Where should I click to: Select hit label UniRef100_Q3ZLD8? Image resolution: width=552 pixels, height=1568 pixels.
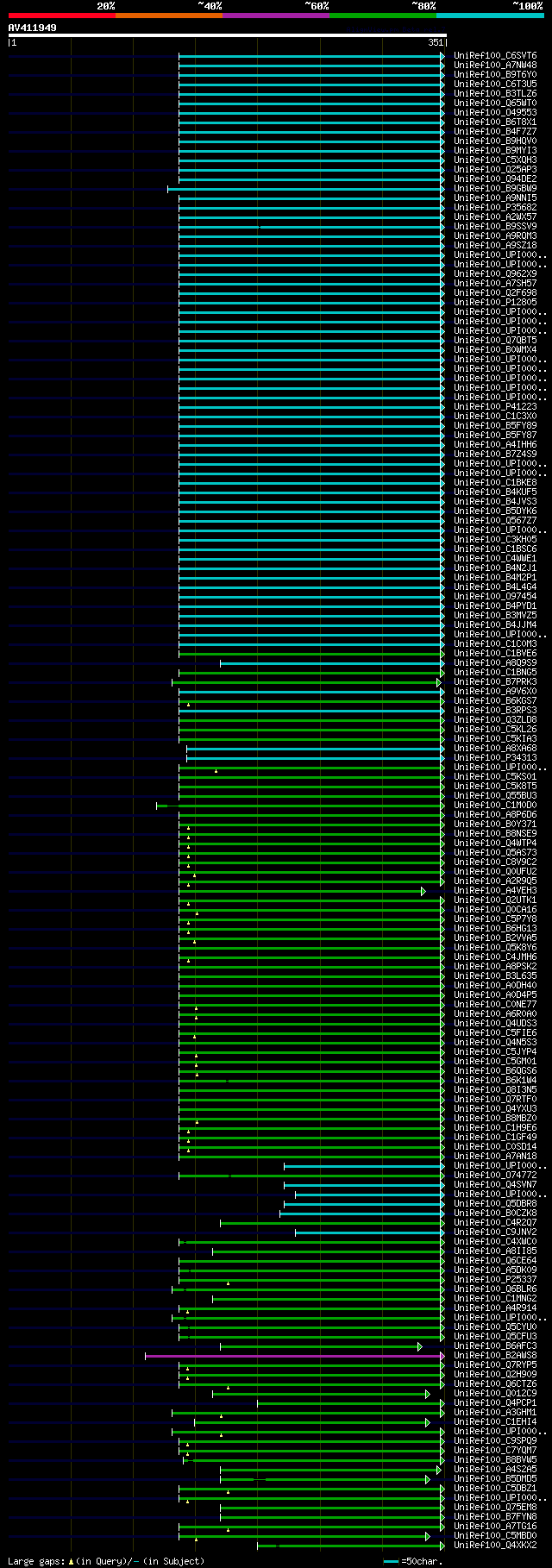pos(495,720)
